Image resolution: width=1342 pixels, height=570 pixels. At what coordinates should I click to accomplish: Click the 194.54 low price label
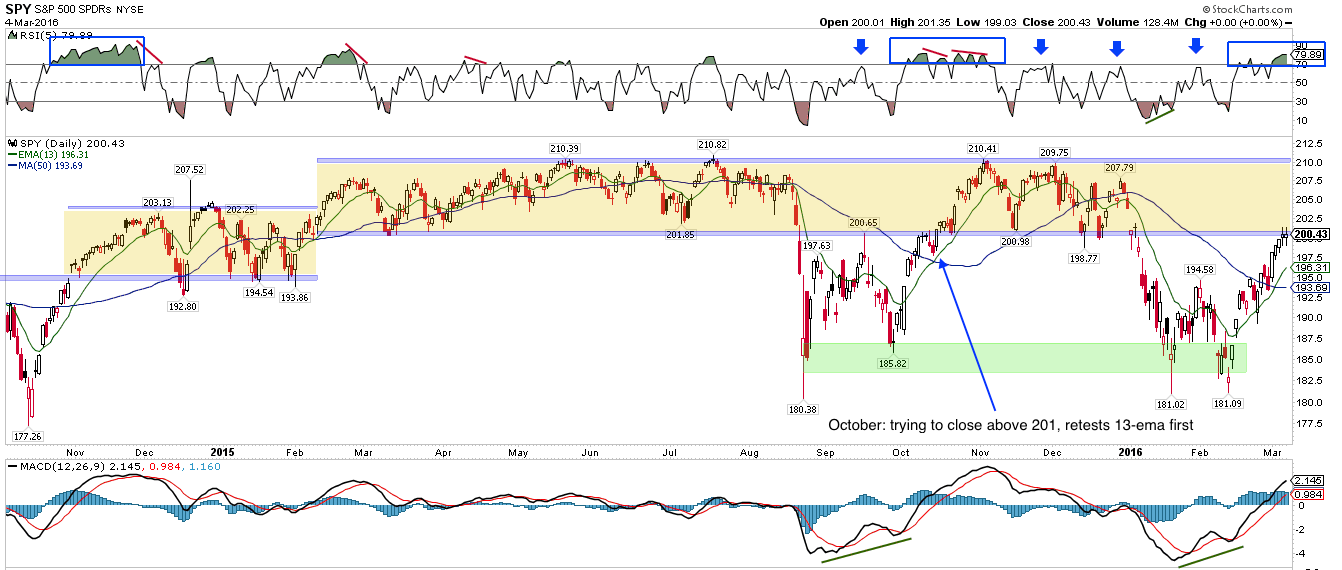click(x=258, y=292)
